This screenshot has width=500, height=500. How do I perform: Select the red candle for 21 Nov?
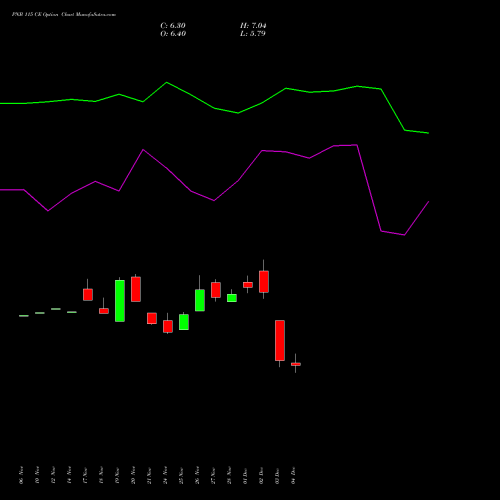point(152,318)
